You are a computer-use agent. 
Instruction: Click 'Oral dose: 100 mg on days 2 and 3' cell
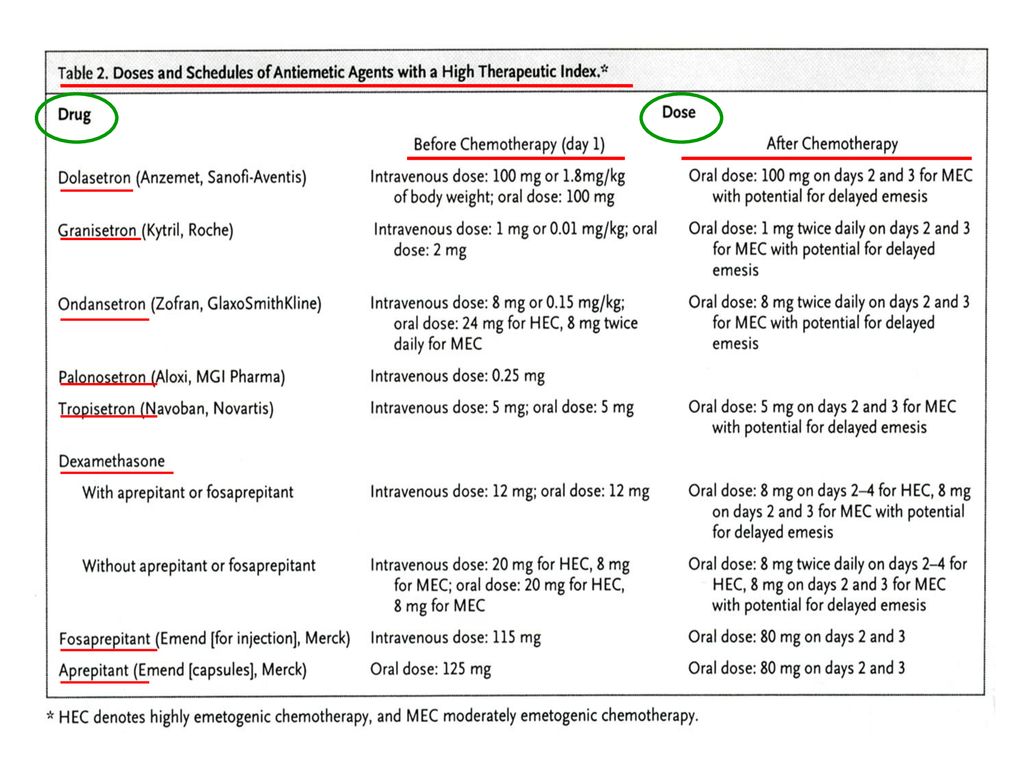(830, 186)
